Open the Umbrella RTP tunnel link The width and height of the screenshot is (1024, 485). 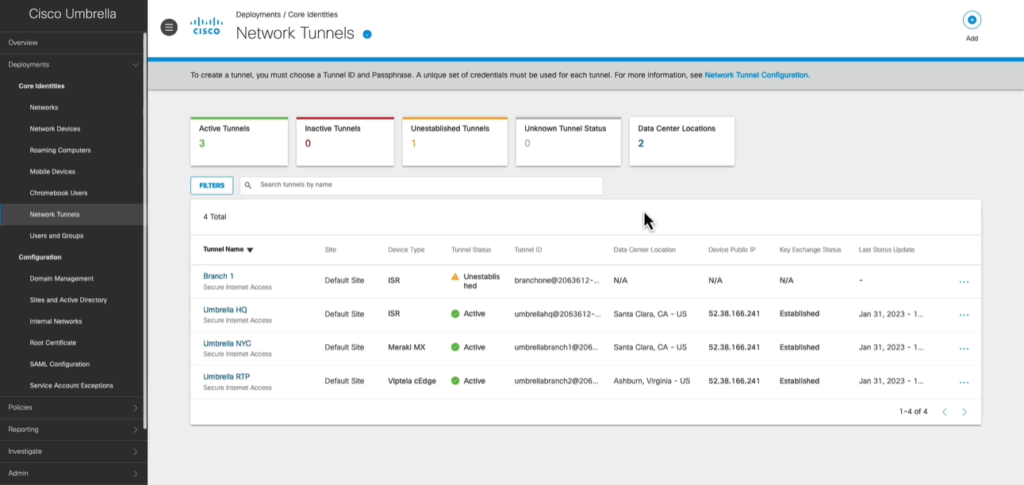[226, 377]
